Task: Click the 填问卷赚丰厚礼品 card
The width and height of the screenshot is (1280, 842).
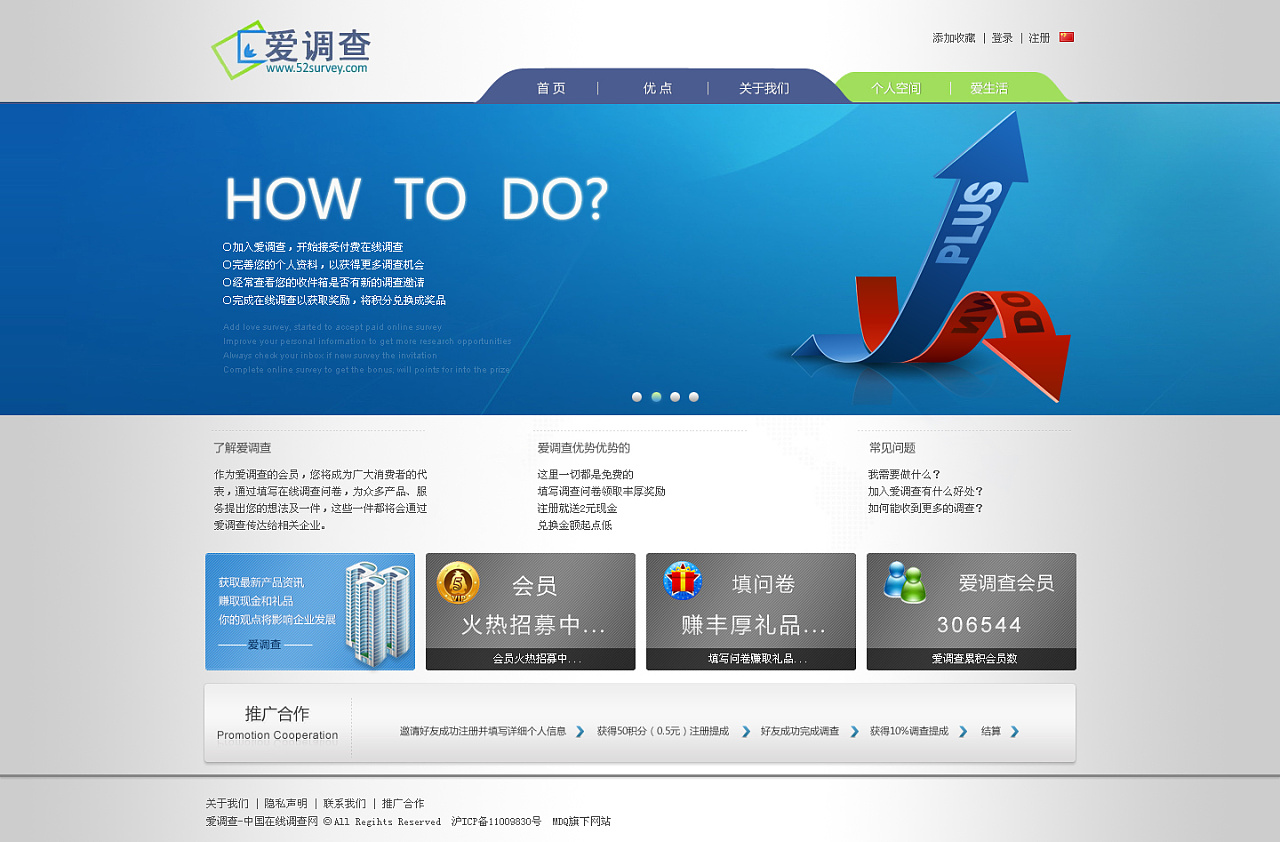Action: [x=751, y=611]
